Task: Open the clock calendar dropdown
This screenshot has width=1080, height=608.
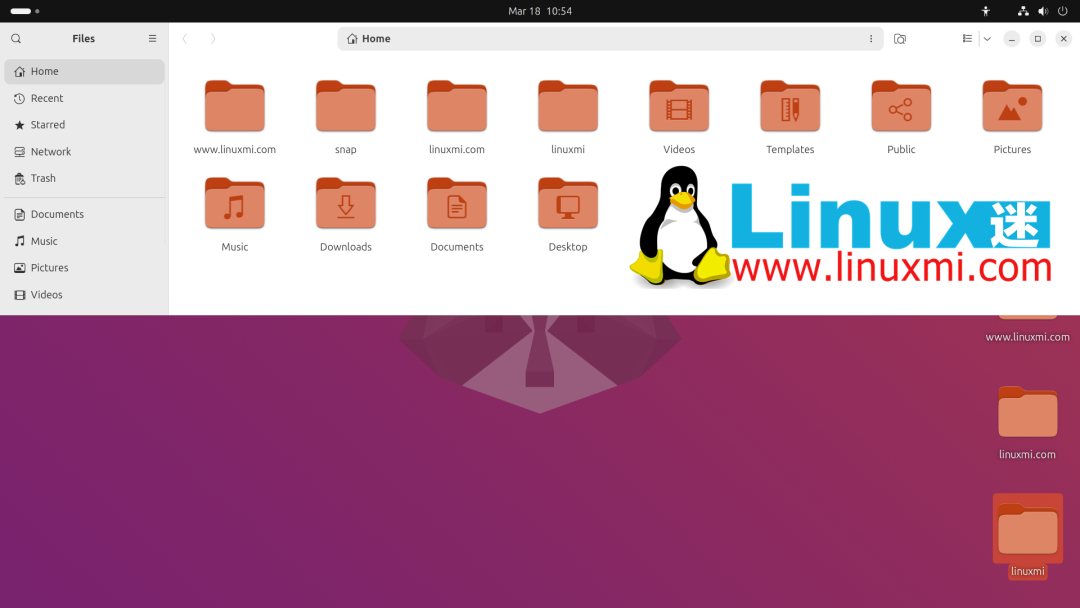Action: coord(540,10)
